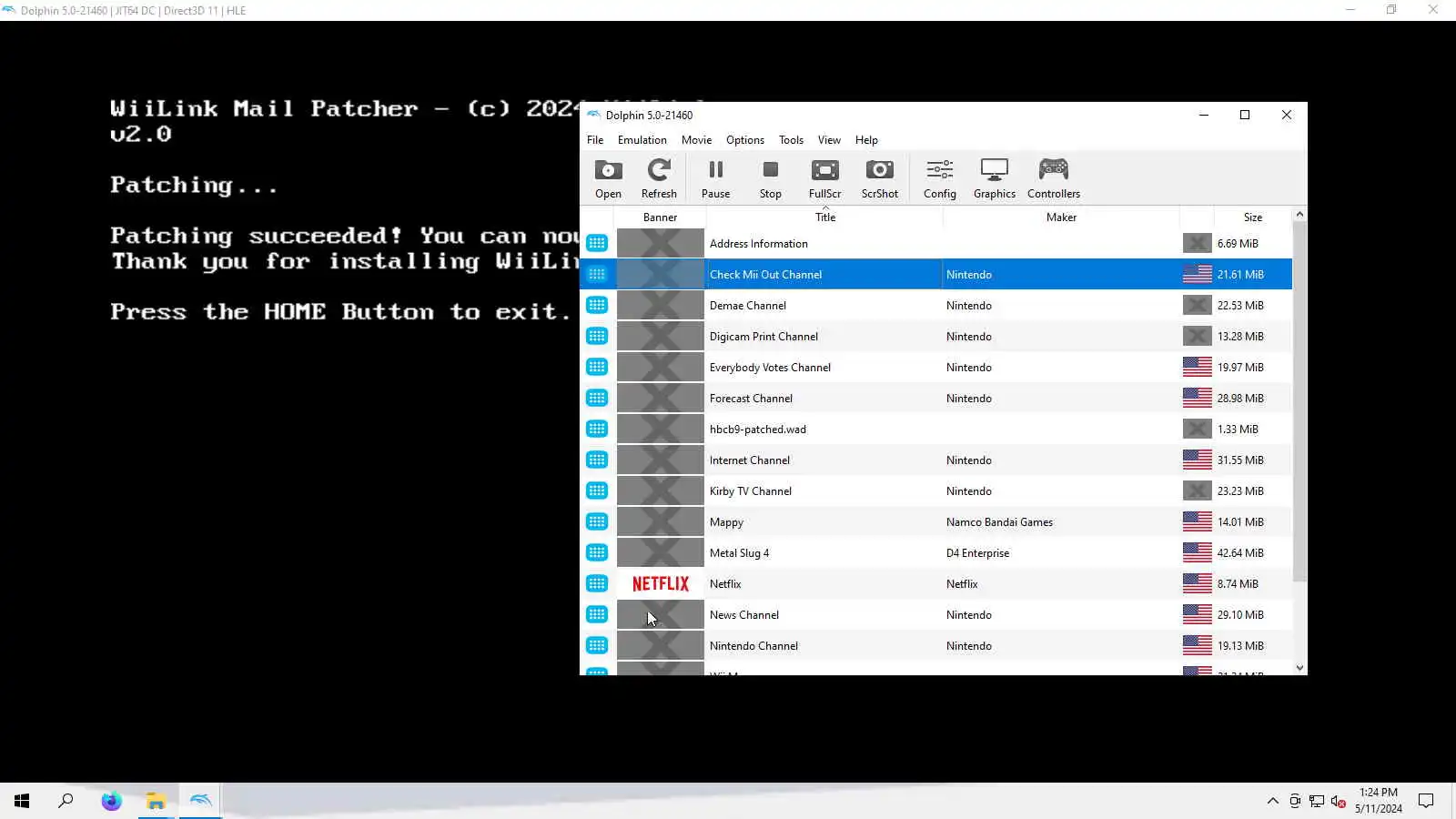
Task: Open the Movie menu
Action: point(696,140)
